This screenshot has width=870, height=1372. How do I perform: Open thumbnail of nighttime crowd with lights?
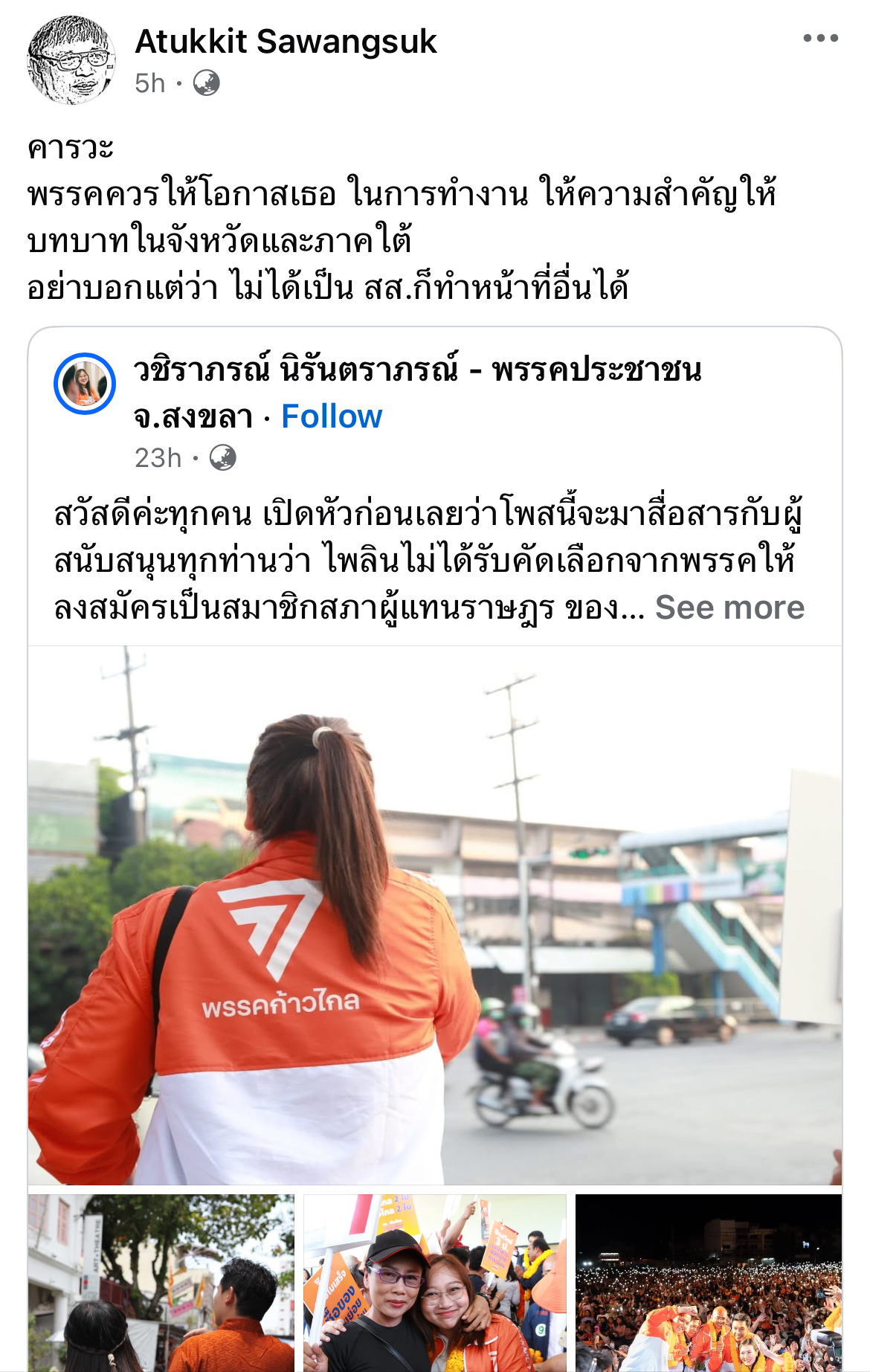coord(709,1283)
